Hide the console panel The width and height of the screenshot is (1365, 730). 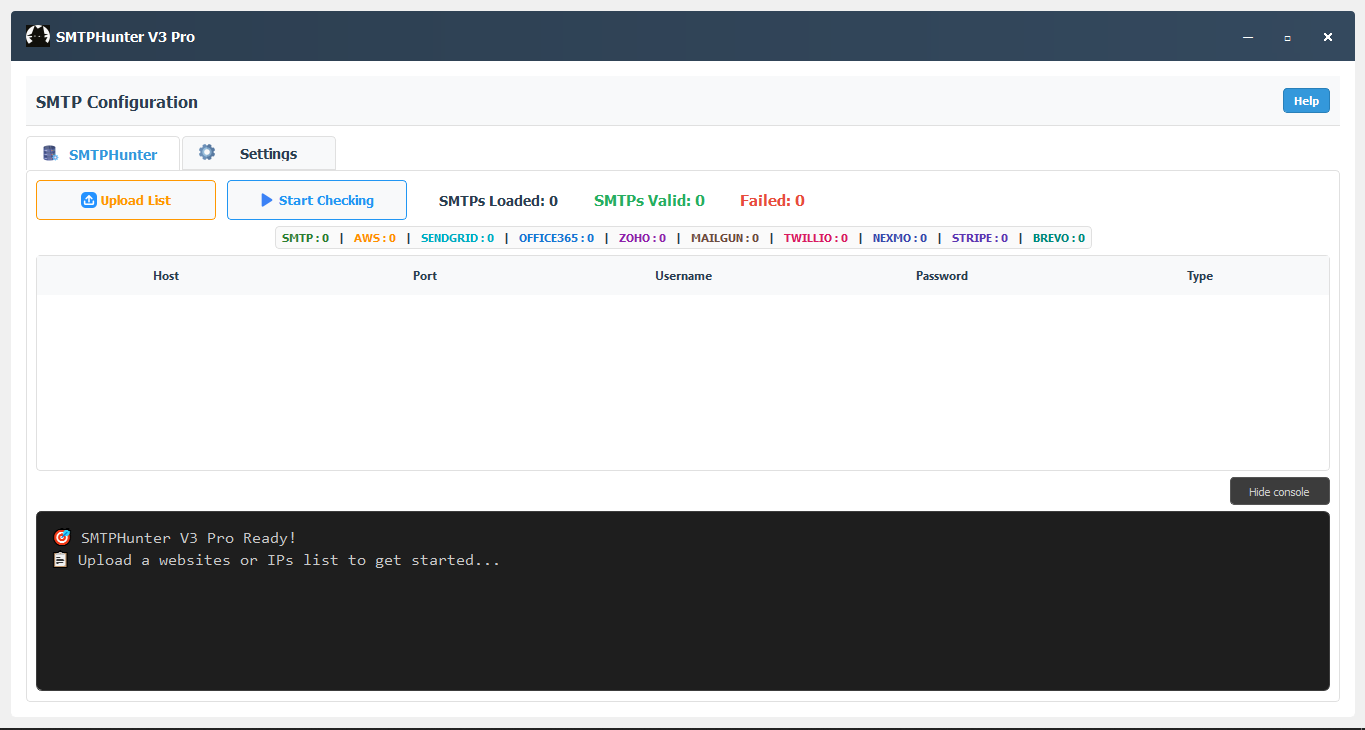1279,492
